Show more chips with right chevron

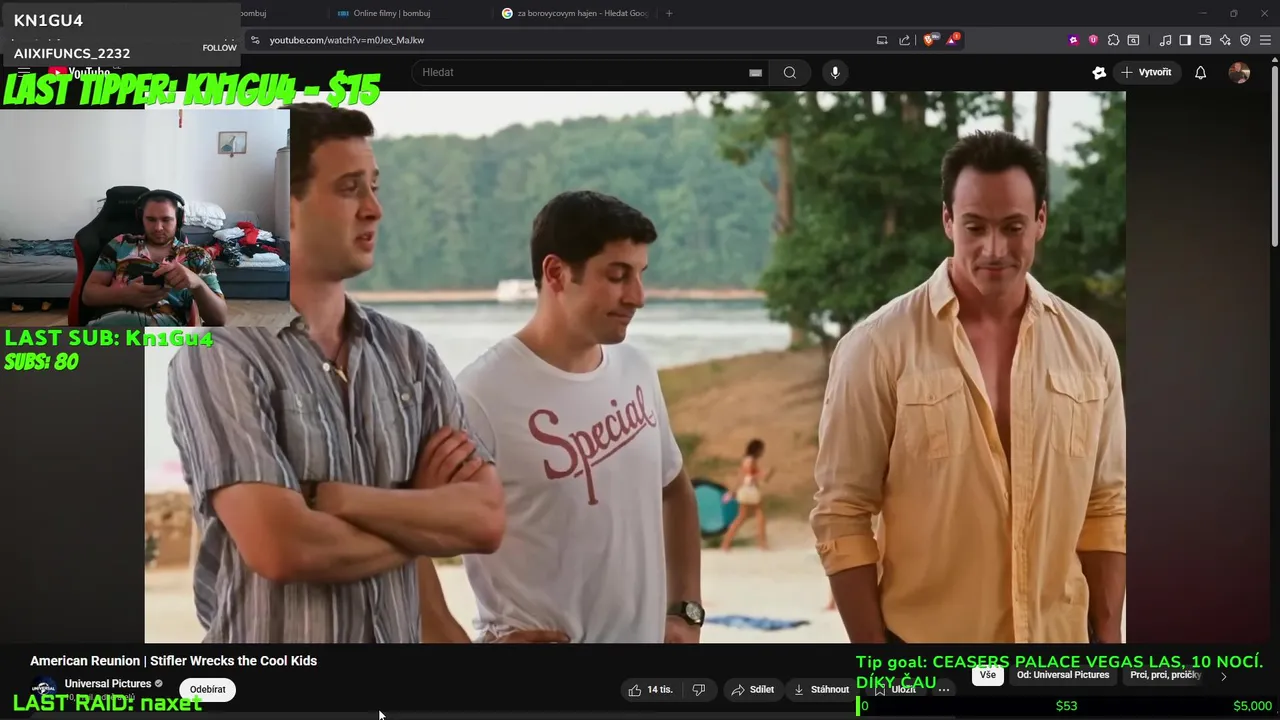click(x=1223, y=676)
